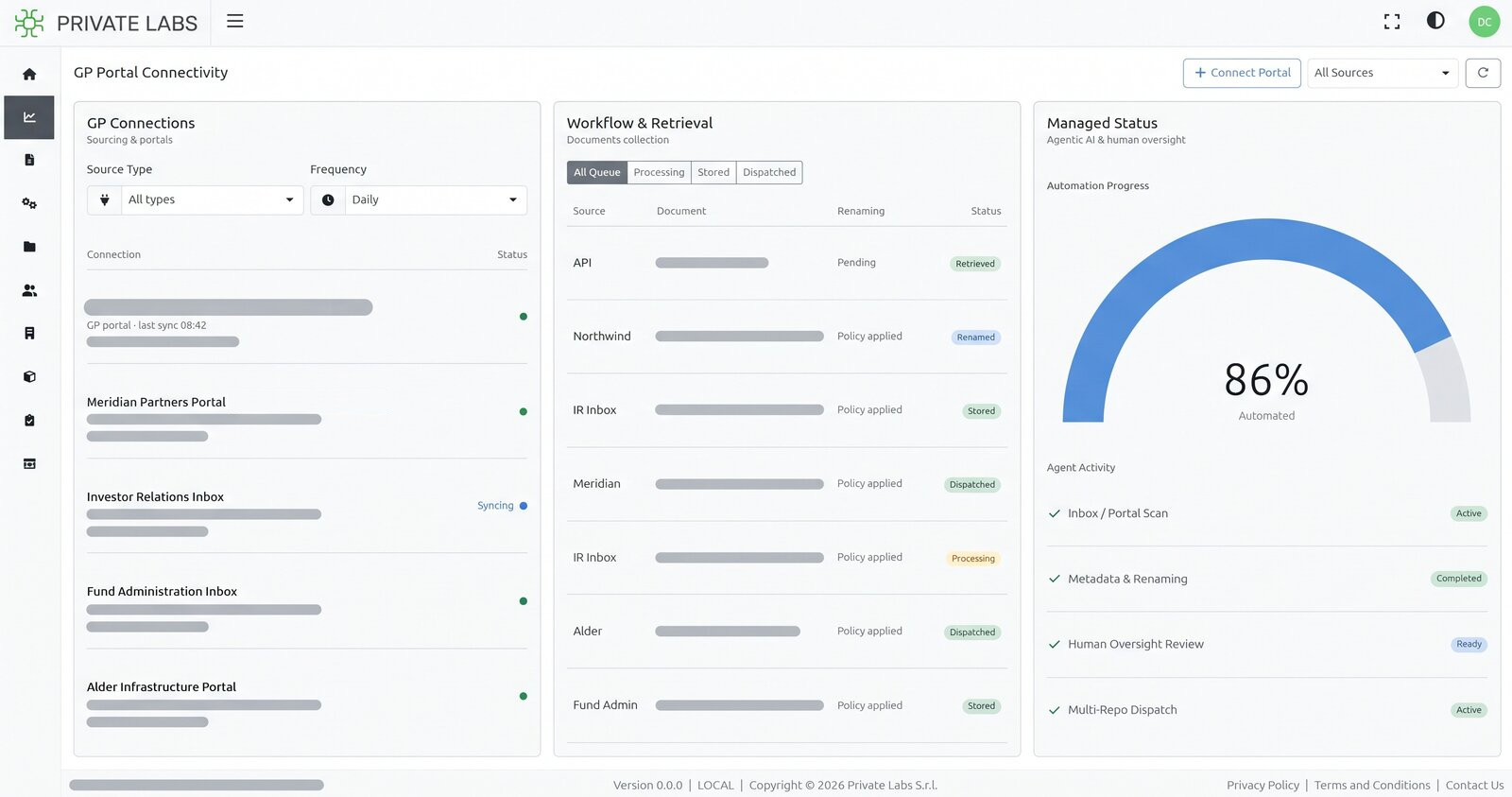Open the cube box sidebar icon
Screen dimensions: 1512x797
[x=29, y=376]
